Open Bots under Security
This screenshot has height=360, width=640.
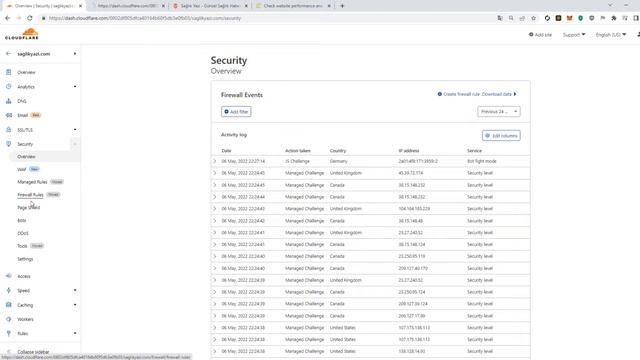pyautogui.click(x=22, y=220)
